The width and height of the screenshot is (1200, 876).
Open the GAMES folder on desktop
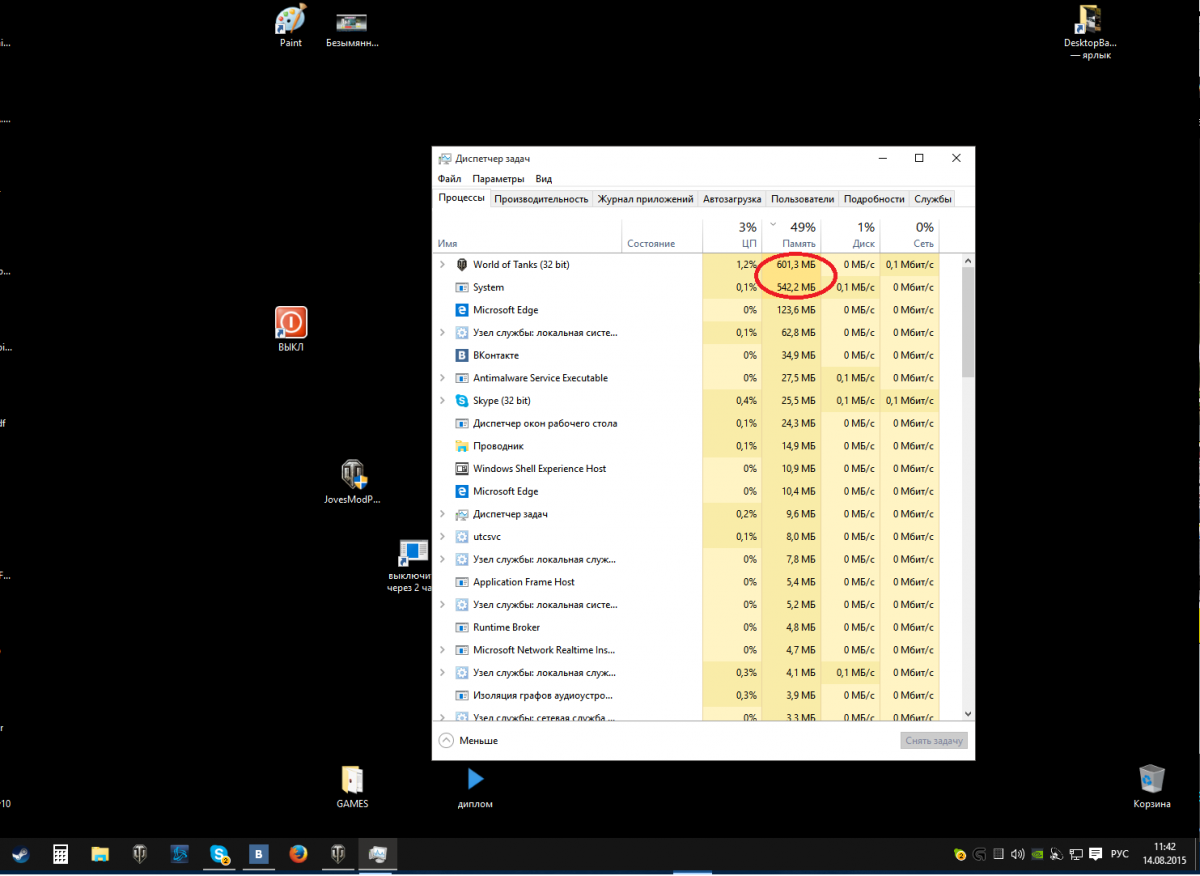(352, 781)
